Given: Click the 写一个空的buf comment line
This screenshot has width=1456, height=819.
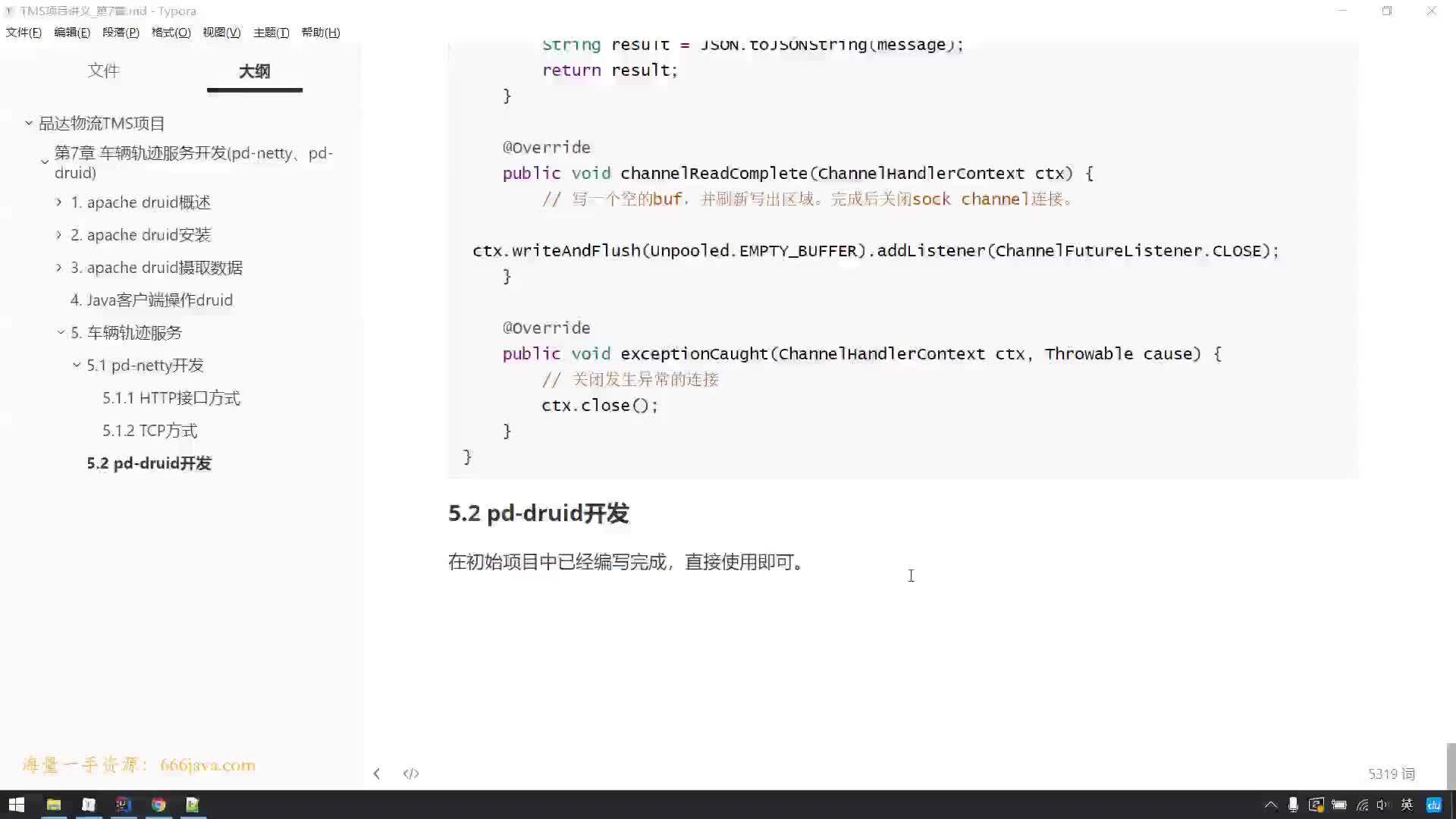Looking at the screenshot, I should (x=808, y=199).
